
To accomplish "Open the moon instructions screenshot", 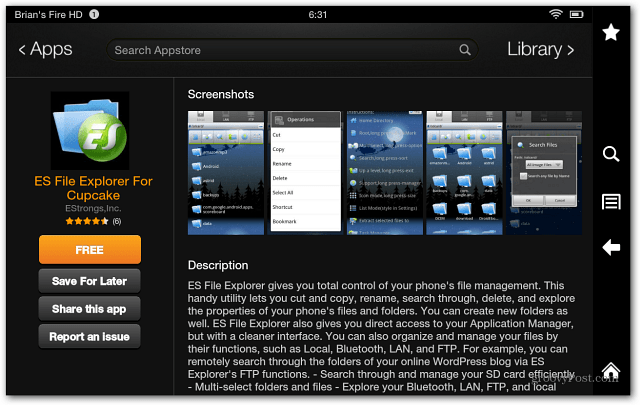I will (x=384, y=173).
